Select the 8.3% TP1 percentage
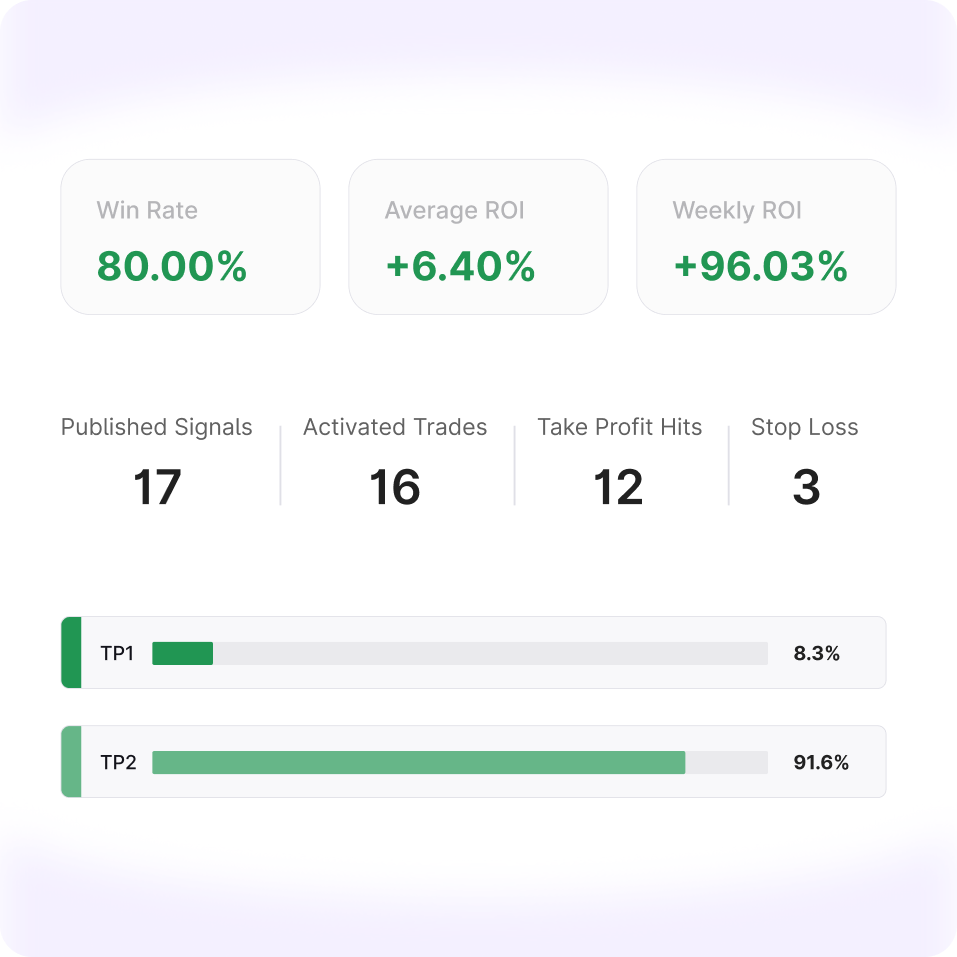957x957 pixels. pos(816,654)
